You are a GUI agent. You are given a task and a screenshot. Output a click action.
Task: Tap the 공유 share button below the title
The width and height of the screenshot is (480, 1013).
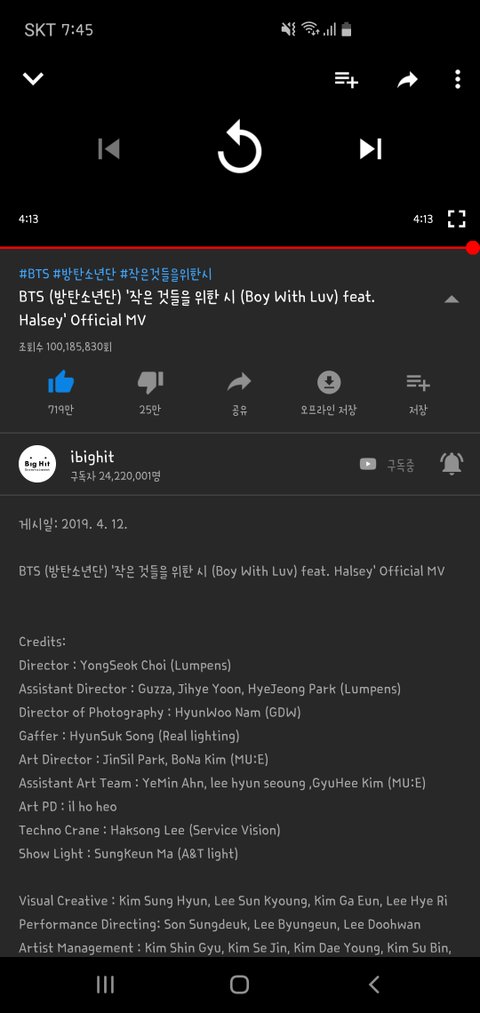(x=239, y=392)
